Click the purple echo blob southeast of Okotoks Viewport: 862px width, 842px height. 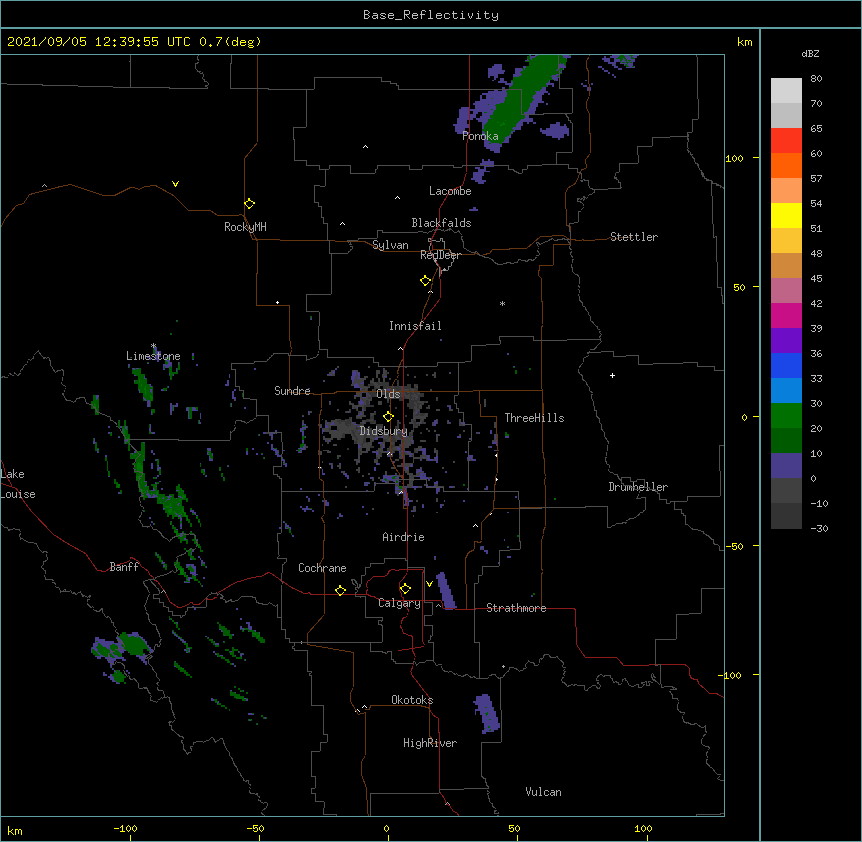tap(487, 713)
